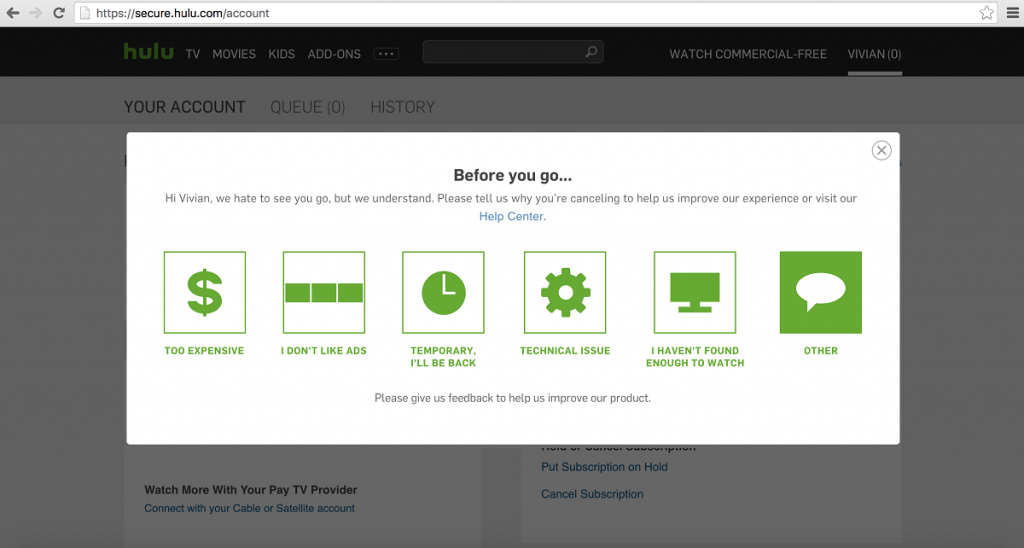
Task: Click the I Don't Like Ads label
Action: [x=324, y=351]
